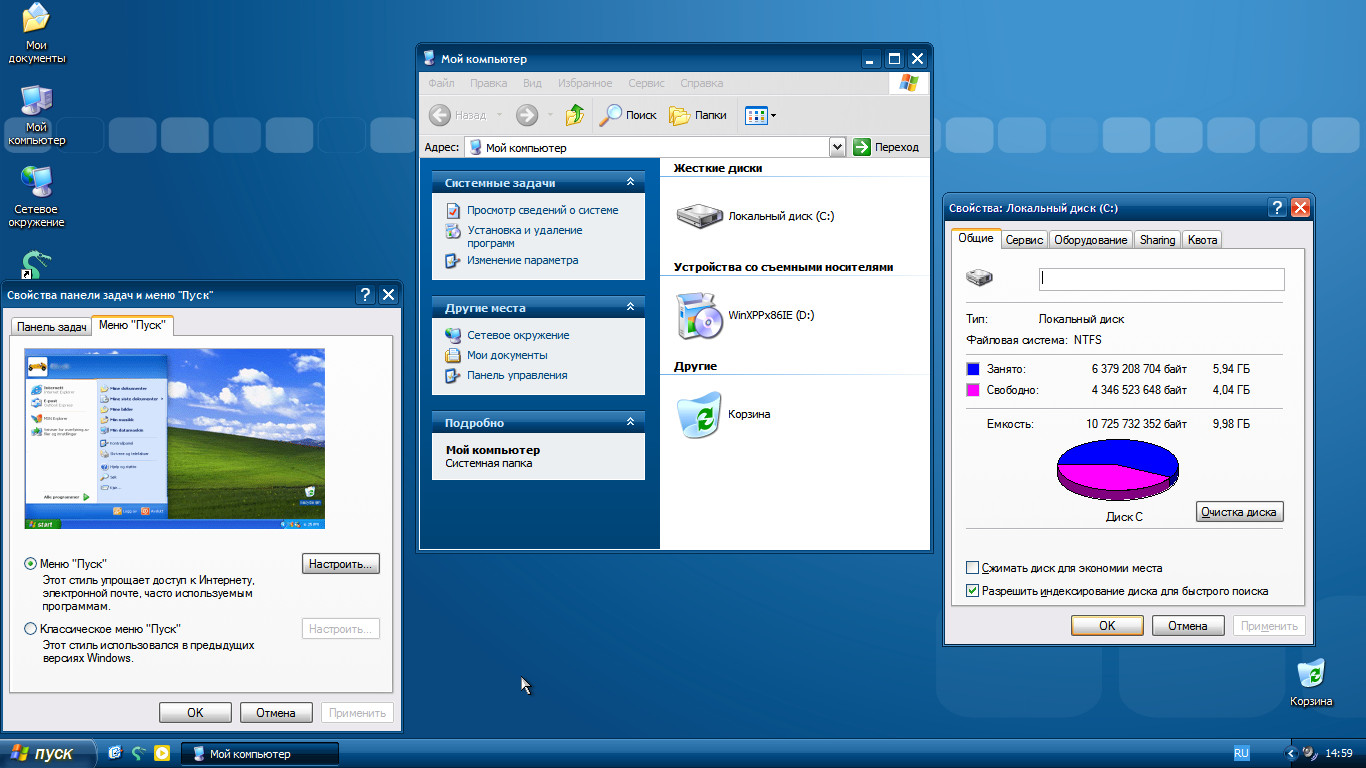
Task: Toggle Папки (Folders) pane in Explorer toolbar
Action: pos(698,115)
